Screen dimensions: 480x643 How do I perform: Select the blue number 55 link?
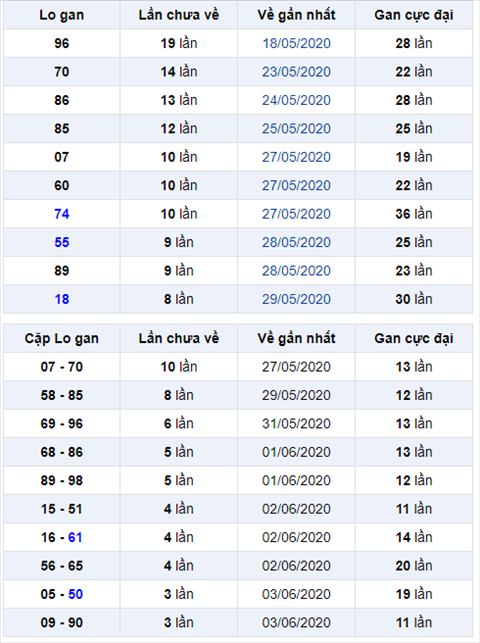[62, 242]
